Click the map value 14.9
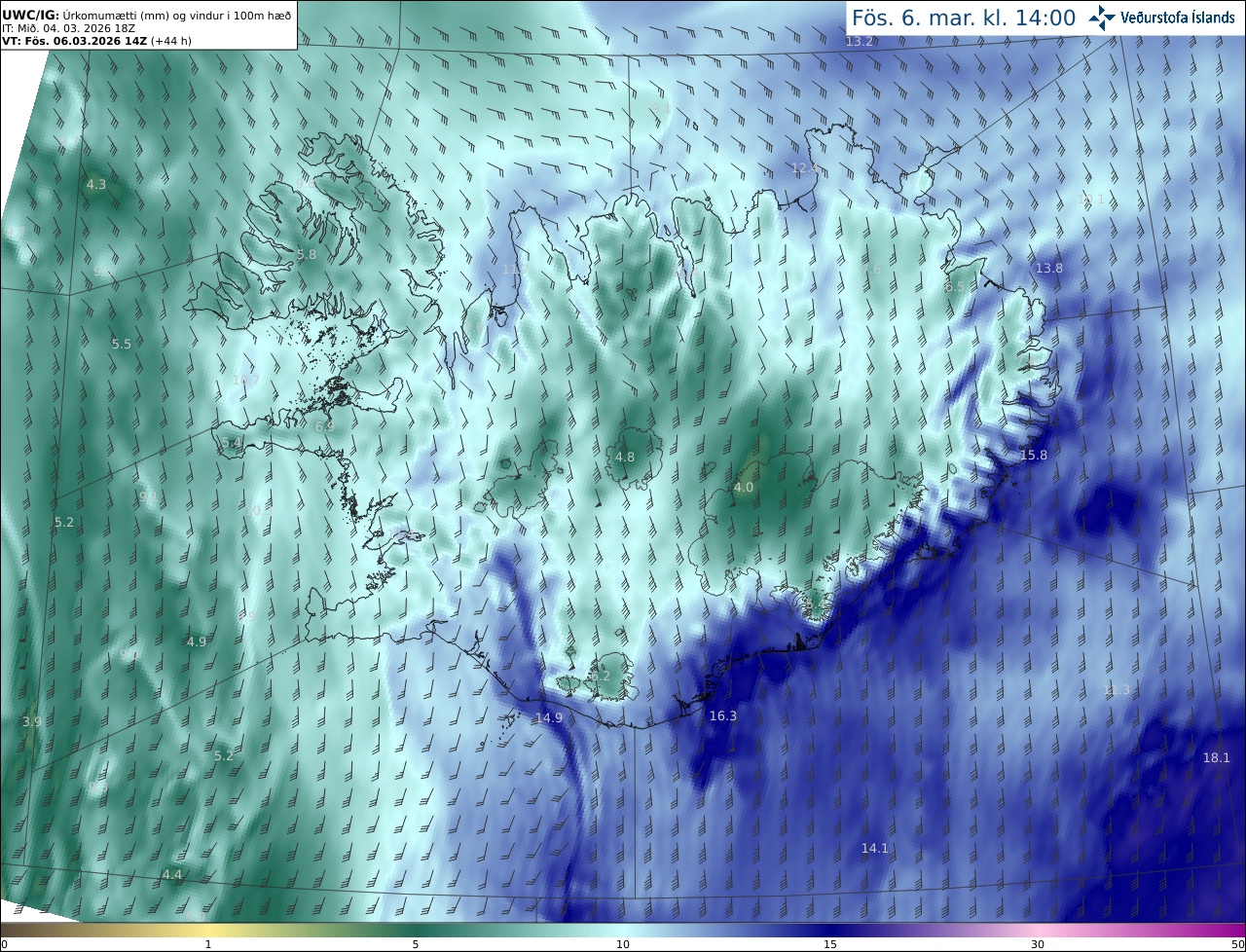1246x952 pixels. point(548,717)
